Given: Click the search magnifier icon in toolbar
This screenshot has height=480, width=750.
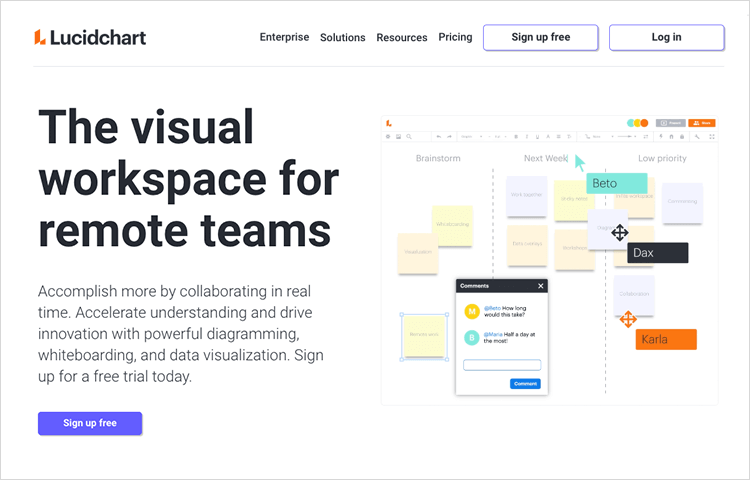Looking at the screenshot, I should pyautogui.click(x=409, y=136).
